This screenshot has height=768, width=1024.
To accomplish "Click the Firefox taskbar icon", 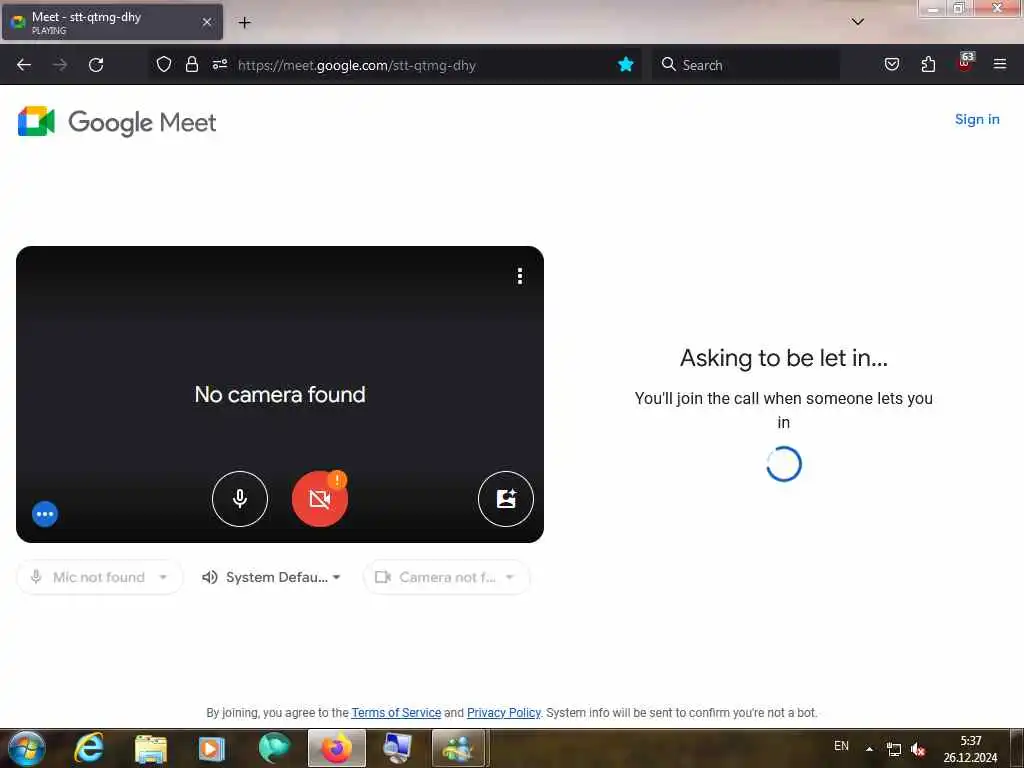I will [337, 748].
